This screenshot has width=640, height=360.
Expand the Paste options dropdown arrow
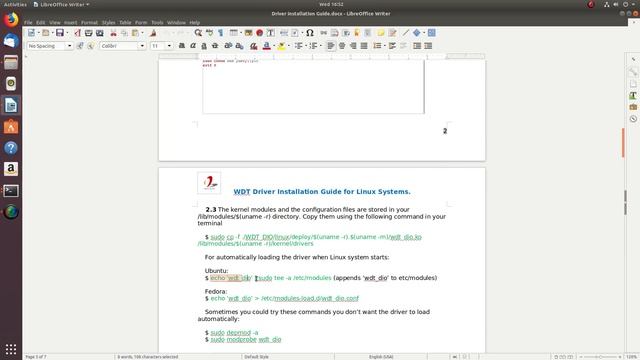click(x=142, y=33)
